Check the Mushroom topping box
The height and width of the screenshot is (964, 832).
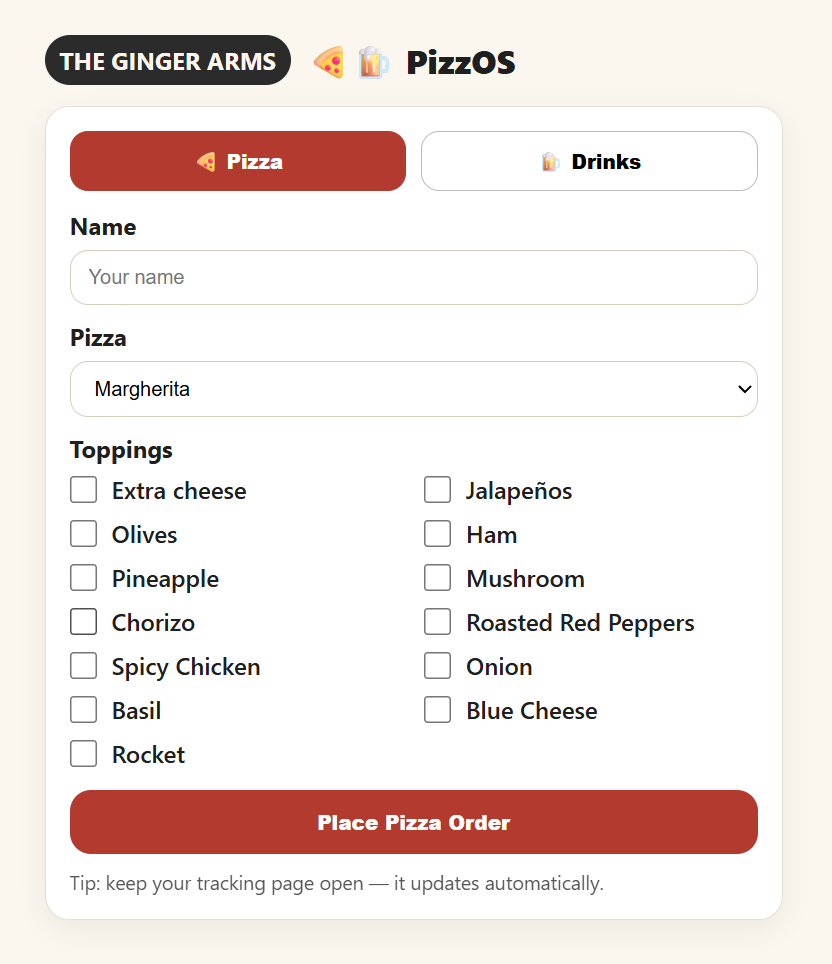pyautogui.click(x=438, y=578)
